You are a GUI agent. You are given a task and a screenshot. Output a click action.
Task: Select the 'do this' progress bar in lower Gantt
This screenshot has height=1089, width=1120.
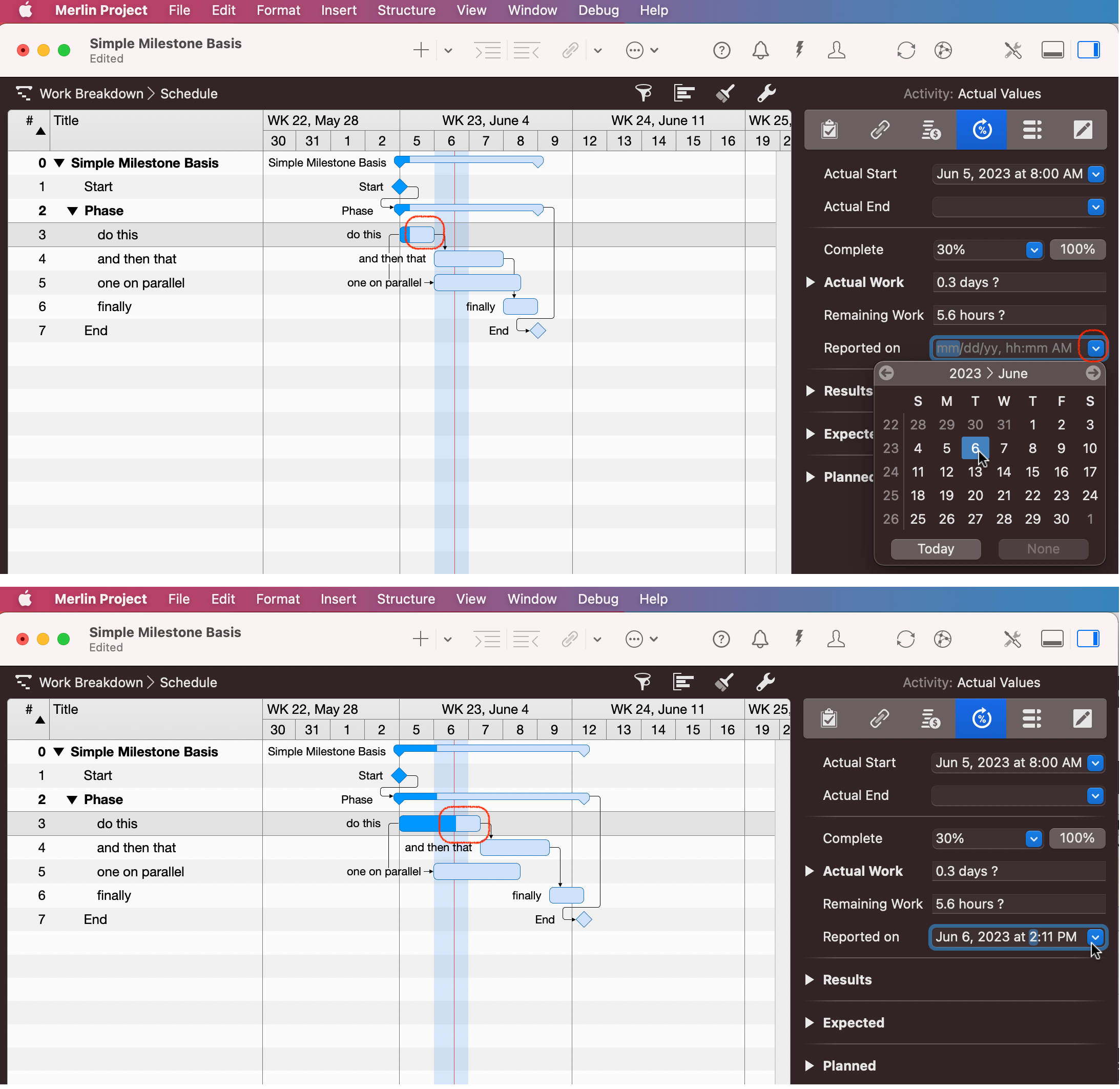[440, 824]
